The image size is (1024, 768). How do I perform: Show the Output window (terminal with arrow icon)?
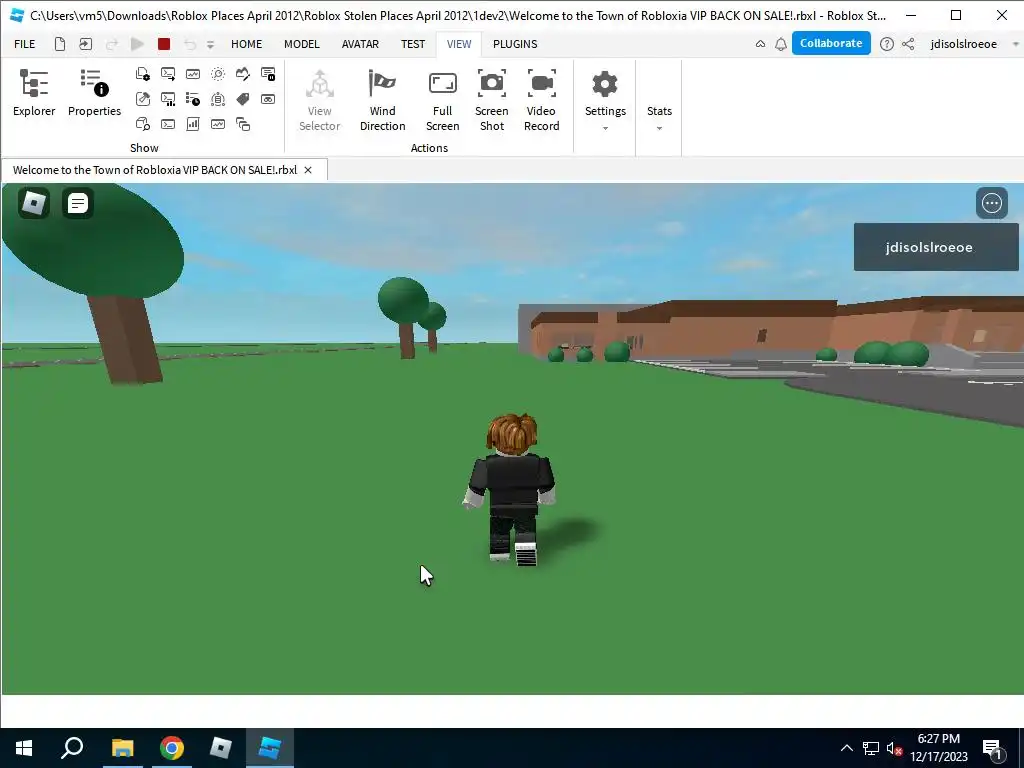click(168, 74)
